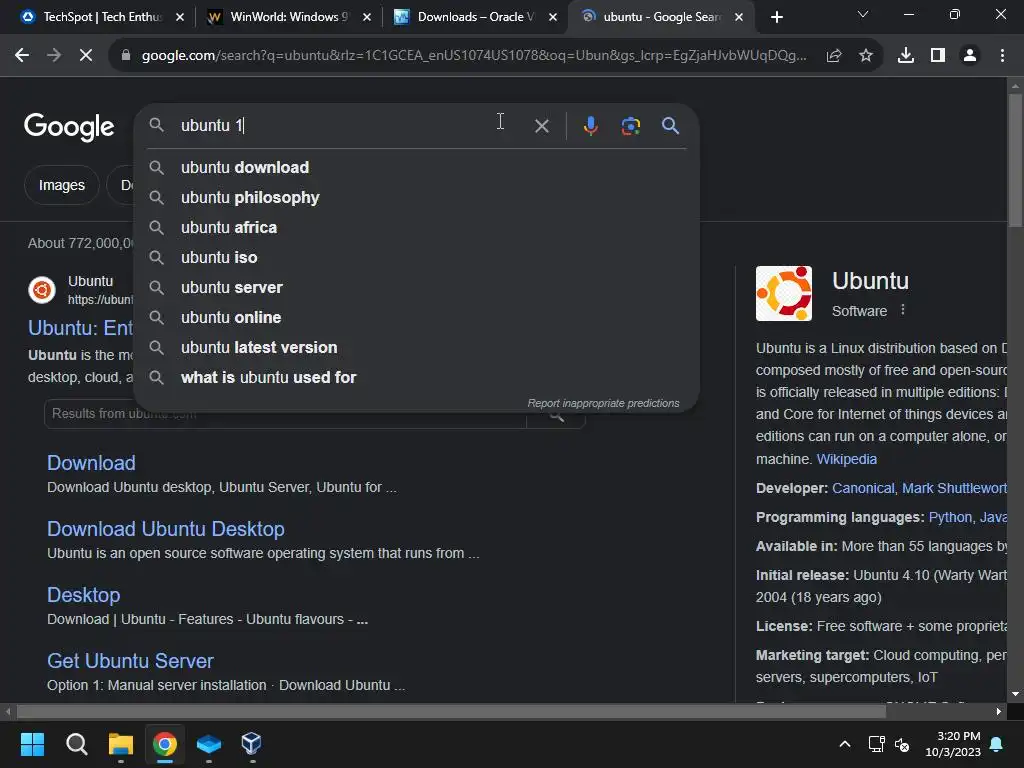Switch to Downloads Oracle tab
Viewport: 1024px width, 768px height.
(x=475, y=17)
